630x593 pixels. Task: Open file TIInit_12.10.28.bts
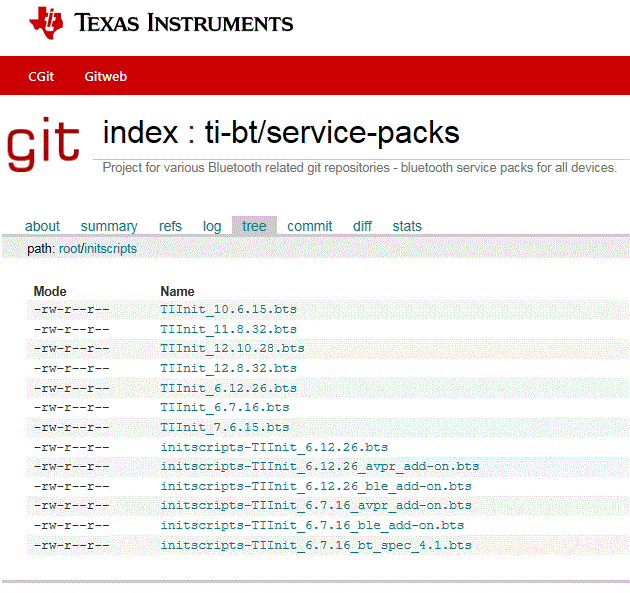tap(232, 348)
